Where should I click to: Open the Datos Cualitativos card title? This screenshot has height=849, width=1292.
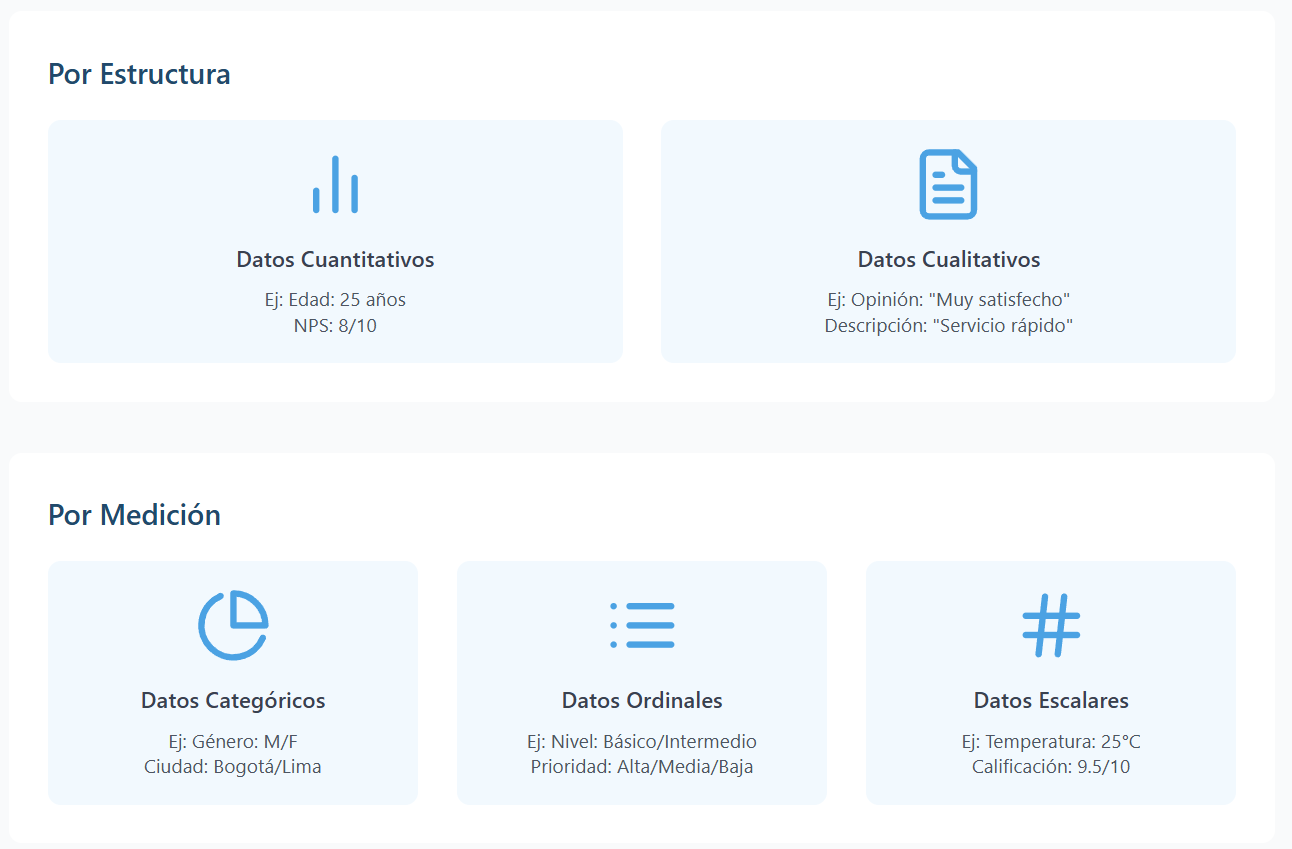[948, 260]
